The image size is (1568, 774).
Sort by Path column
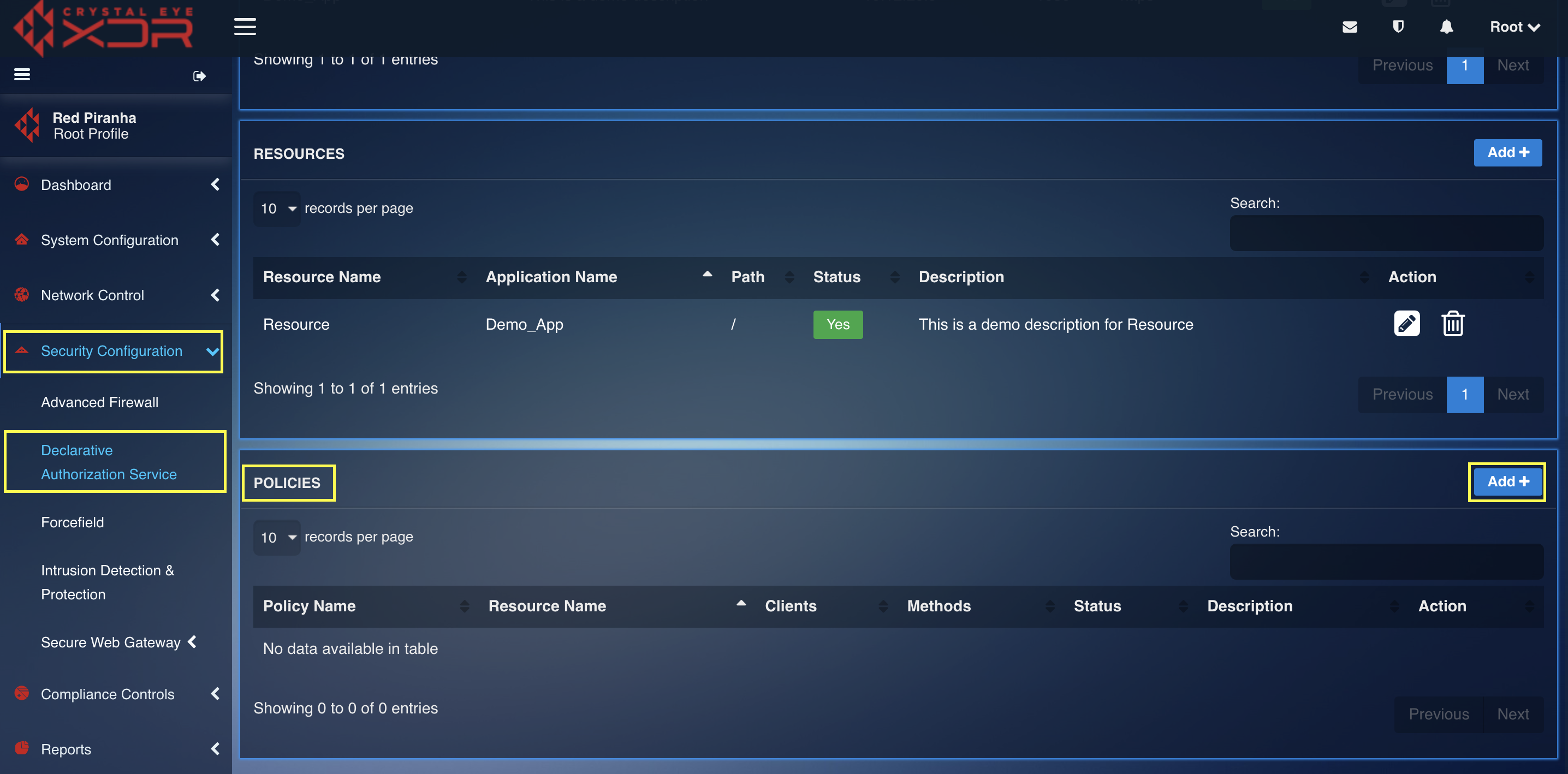(x=763, y=277)
